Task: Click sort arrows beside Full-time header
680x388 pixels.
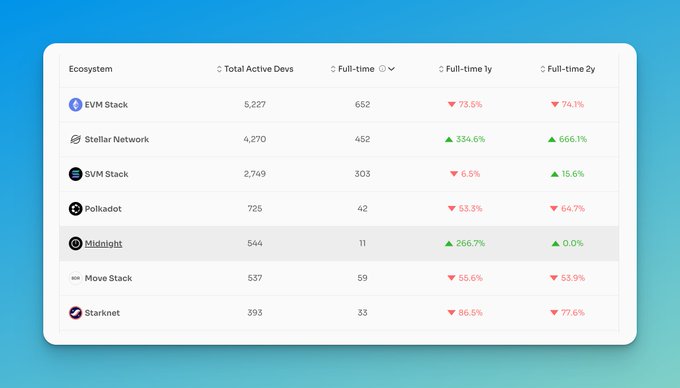Action: [x=333, y=69]
